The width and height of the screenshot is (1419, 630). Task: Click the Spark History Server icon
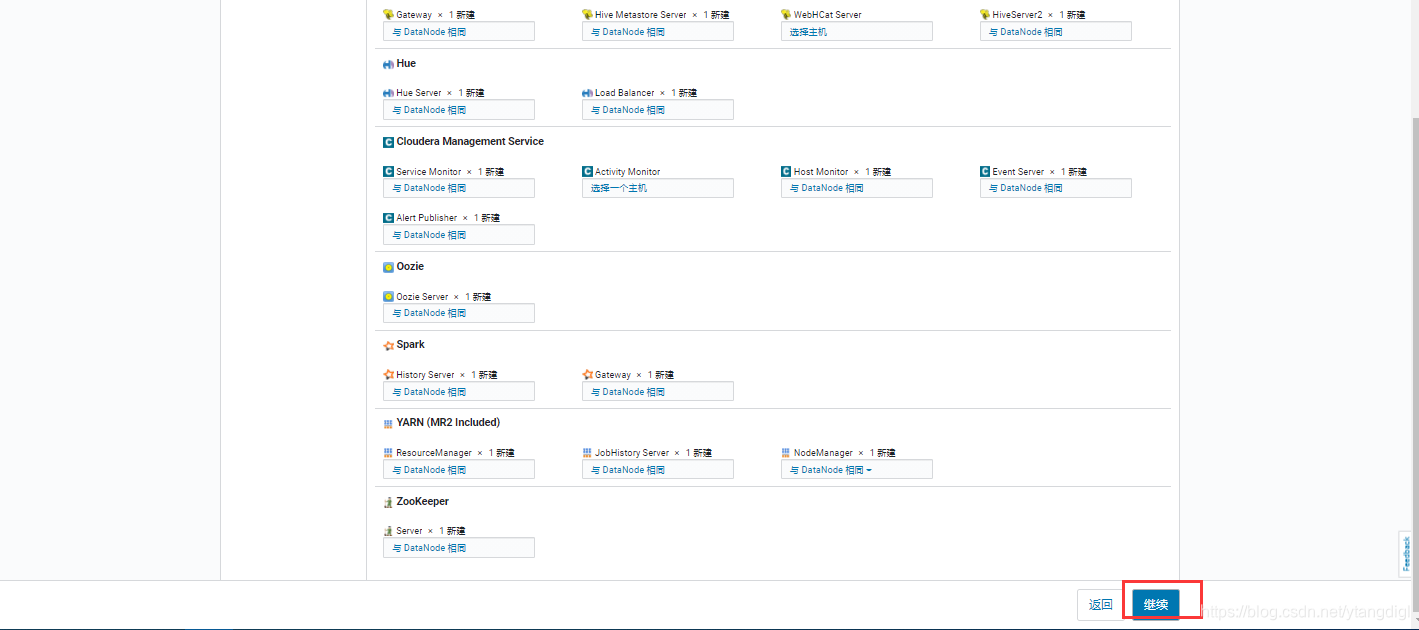tap(388, 375)
